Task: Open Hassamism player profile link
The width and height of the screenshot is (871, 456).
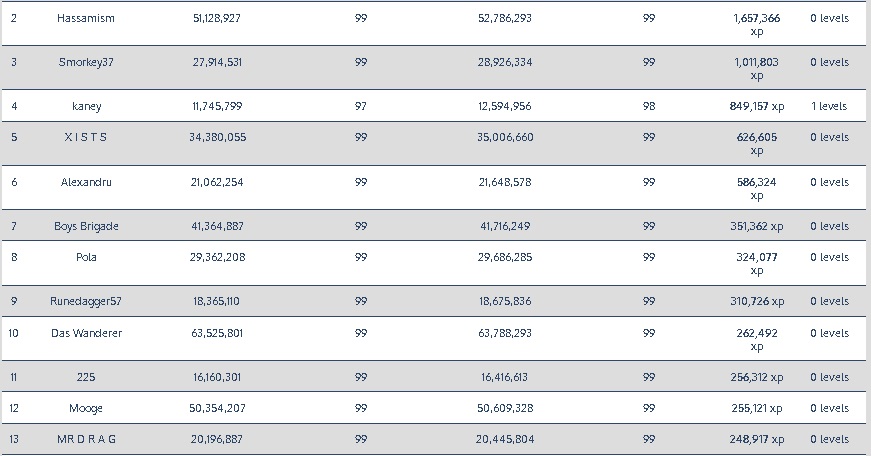Action: tap(86, 18)
